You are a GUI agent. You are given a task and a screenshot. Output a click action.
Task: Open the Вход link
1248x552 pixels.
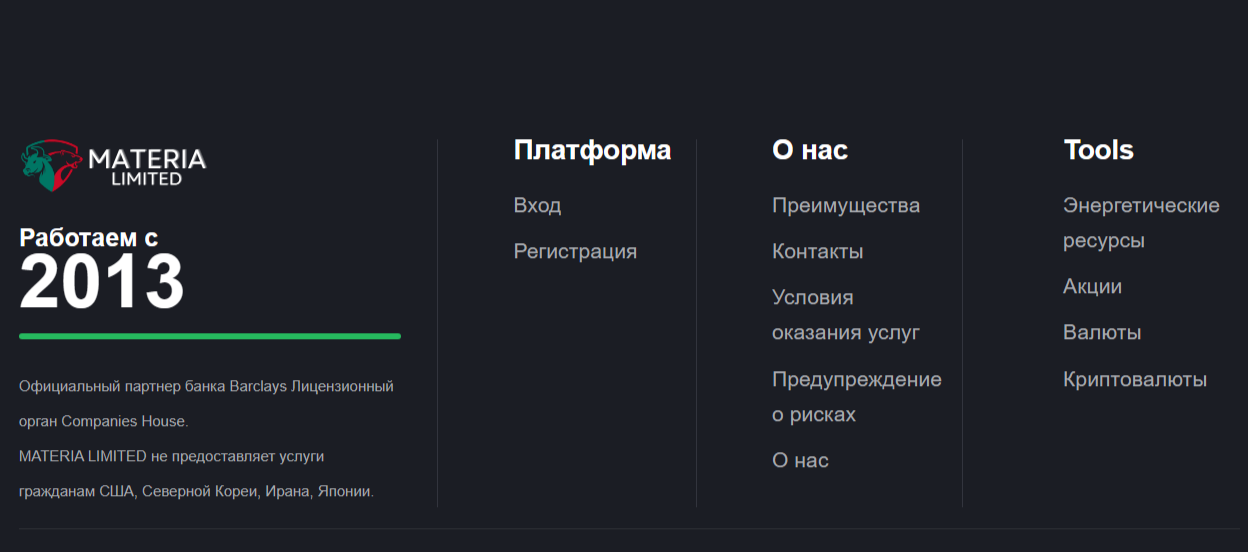[537, 205]
